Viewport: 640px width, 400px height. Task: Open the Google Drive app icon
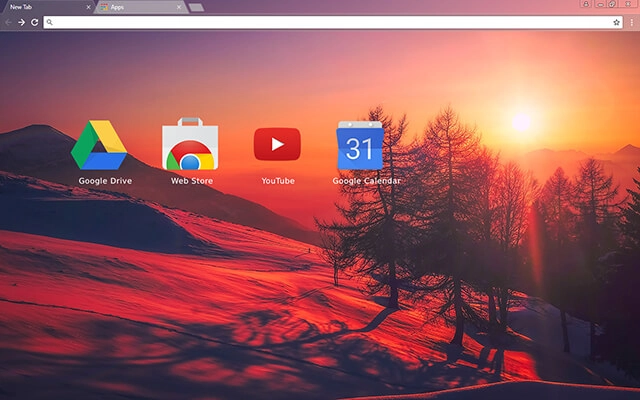[99, 144]
